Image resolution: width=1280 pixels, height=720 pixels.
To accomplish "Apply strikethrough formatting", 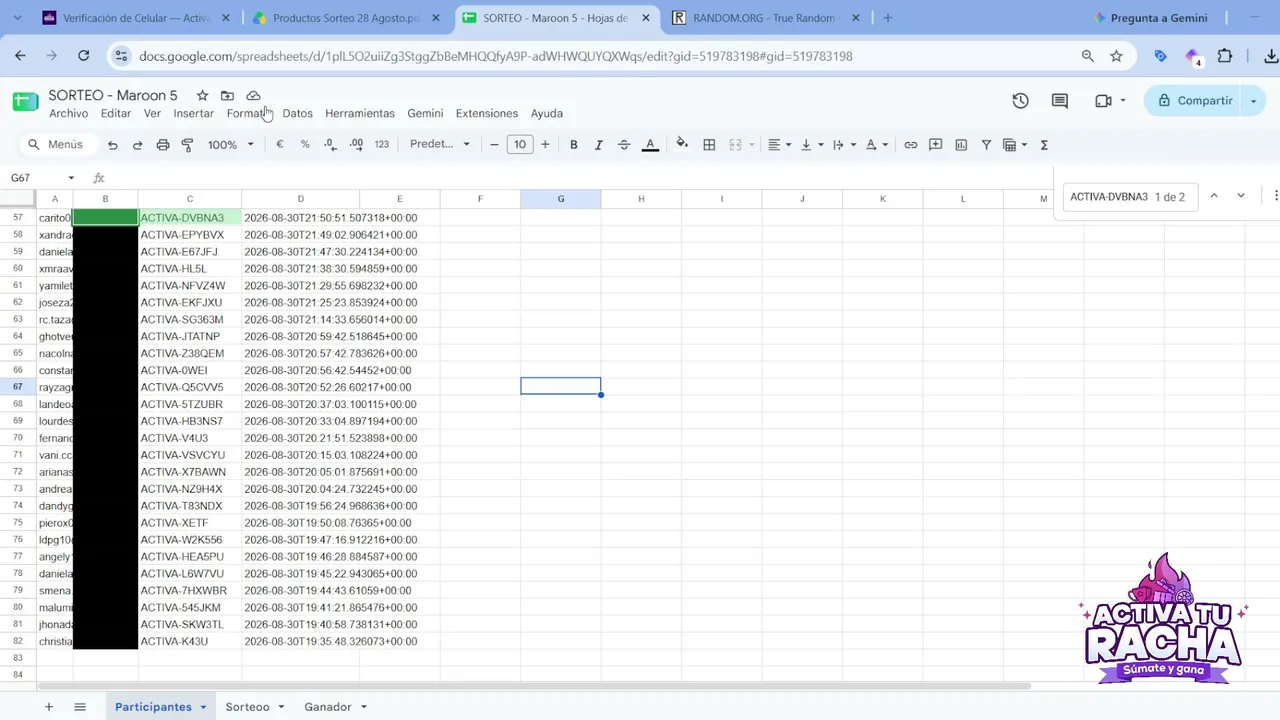I will (624, 145).
